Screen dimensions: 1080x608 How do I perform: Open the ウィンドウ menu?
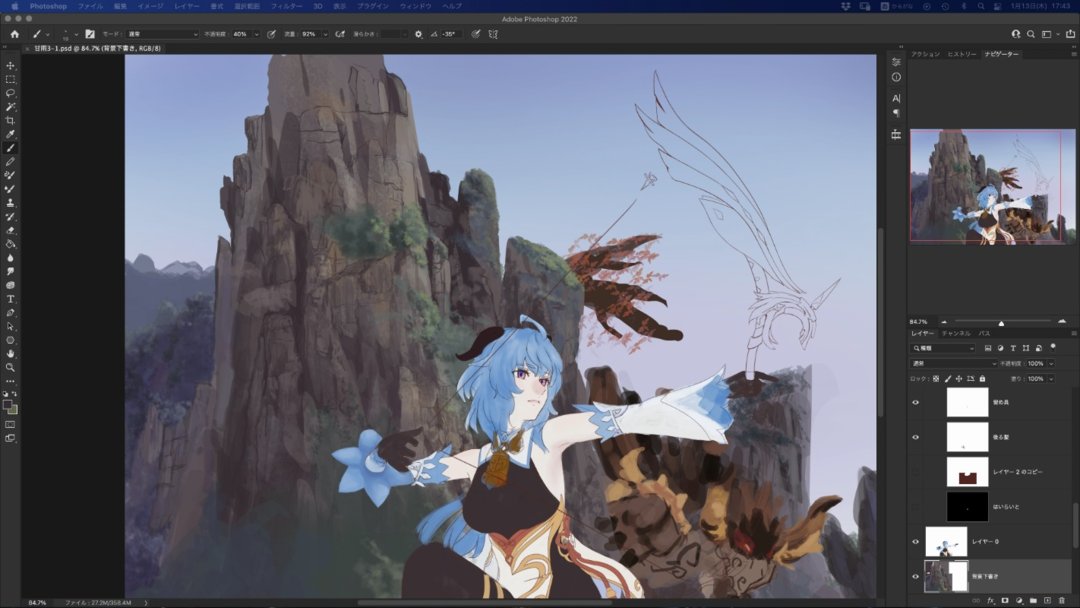coord(415,6)
